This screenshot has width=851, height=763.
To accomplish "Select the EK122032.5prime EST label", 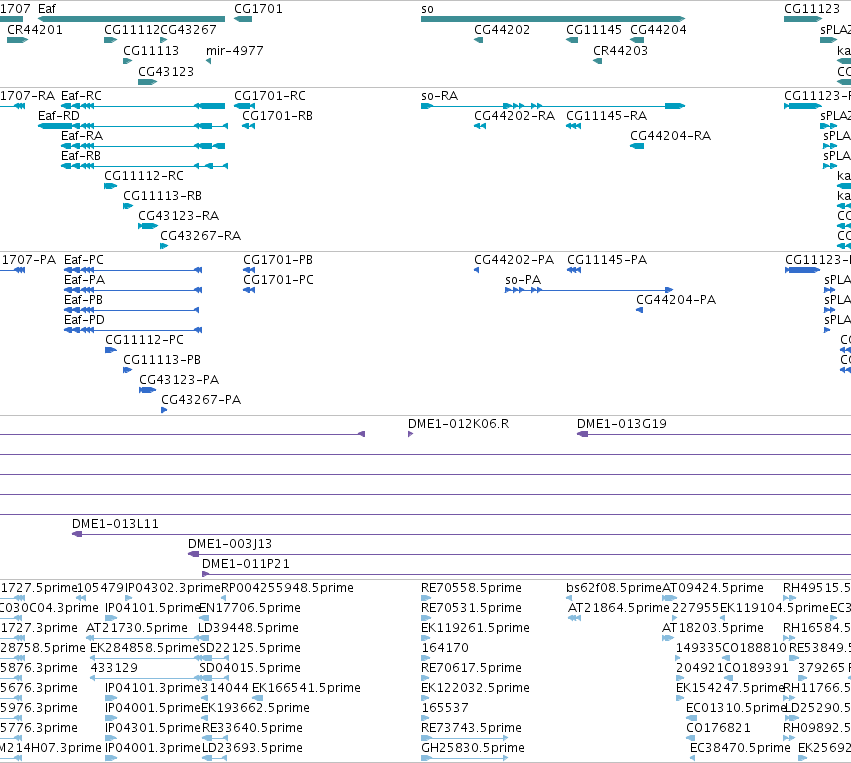I will pos(475,688).
